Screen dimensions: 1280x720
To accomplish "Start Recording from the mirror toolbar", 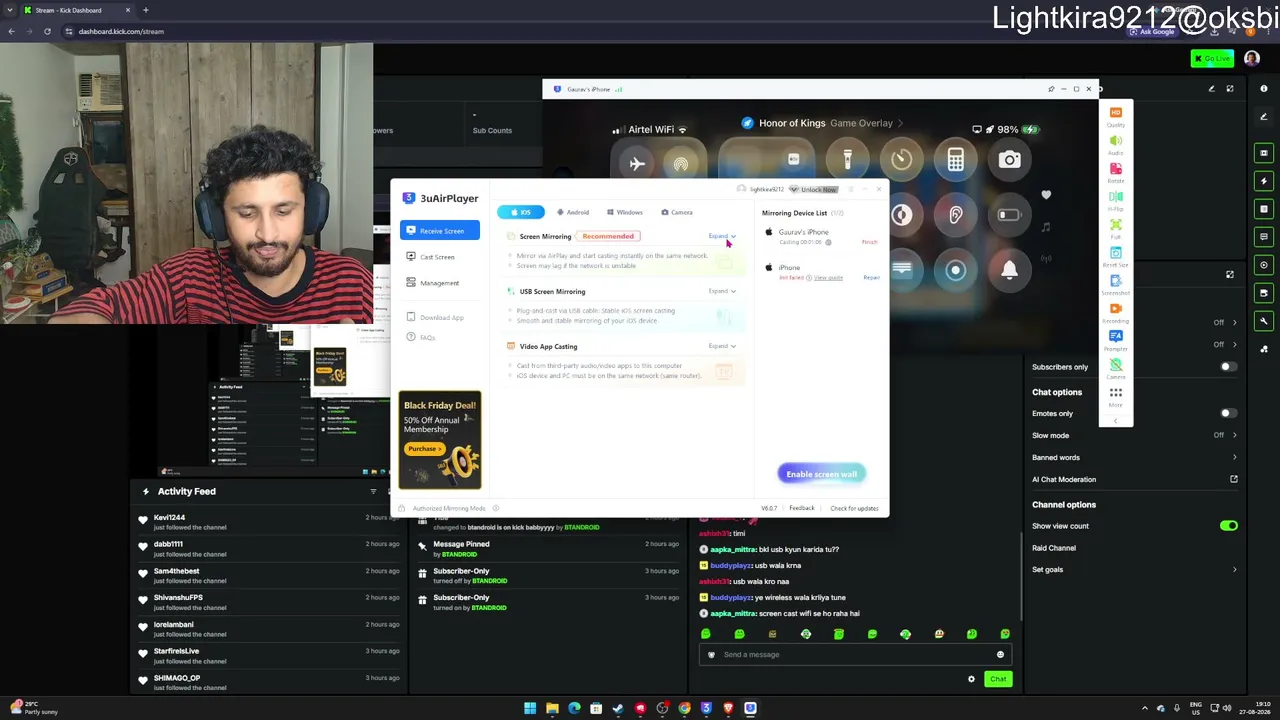I will (x=1116, y=308).
